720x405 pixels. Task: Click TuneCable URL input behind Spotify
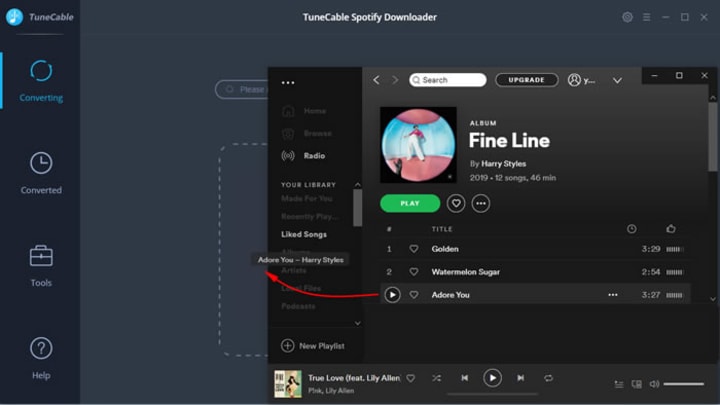[242, 89]
